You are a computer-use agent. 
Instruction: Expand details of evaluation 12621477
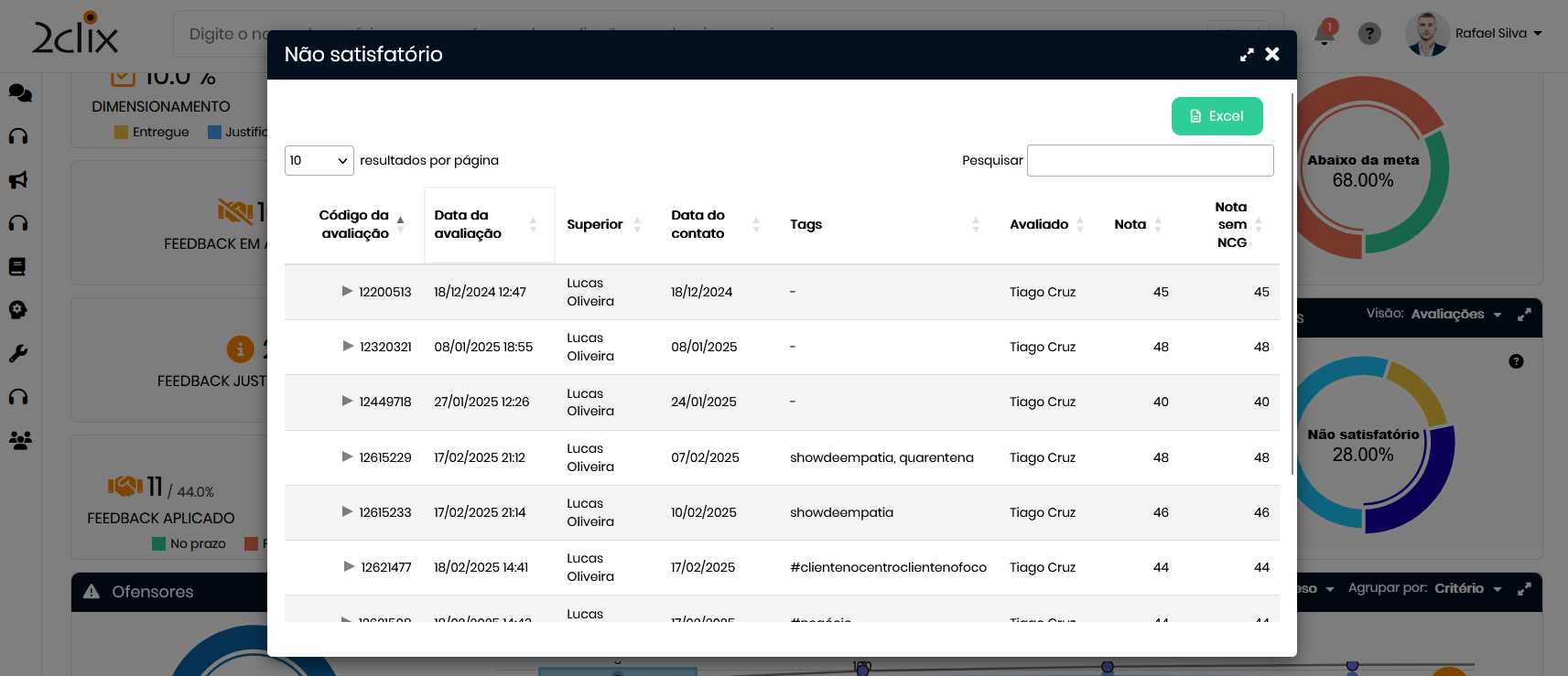349,567
